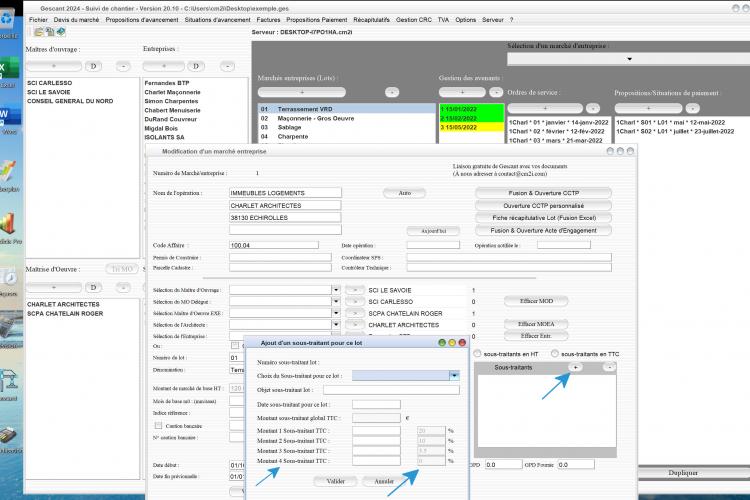The height and width of the screenshot is (500, 750).
Task: Tick the Caution bancaire checkbox
Action: click(x=158, y=425)
